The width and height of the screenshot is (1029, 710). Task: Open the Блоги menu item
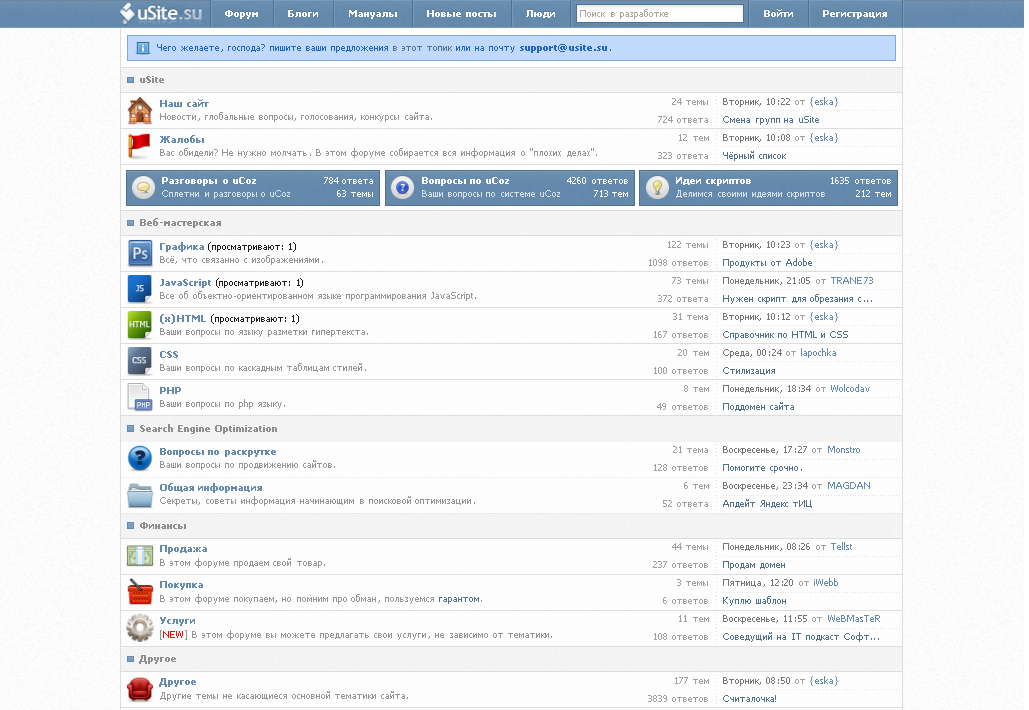(x=303, y=14)
